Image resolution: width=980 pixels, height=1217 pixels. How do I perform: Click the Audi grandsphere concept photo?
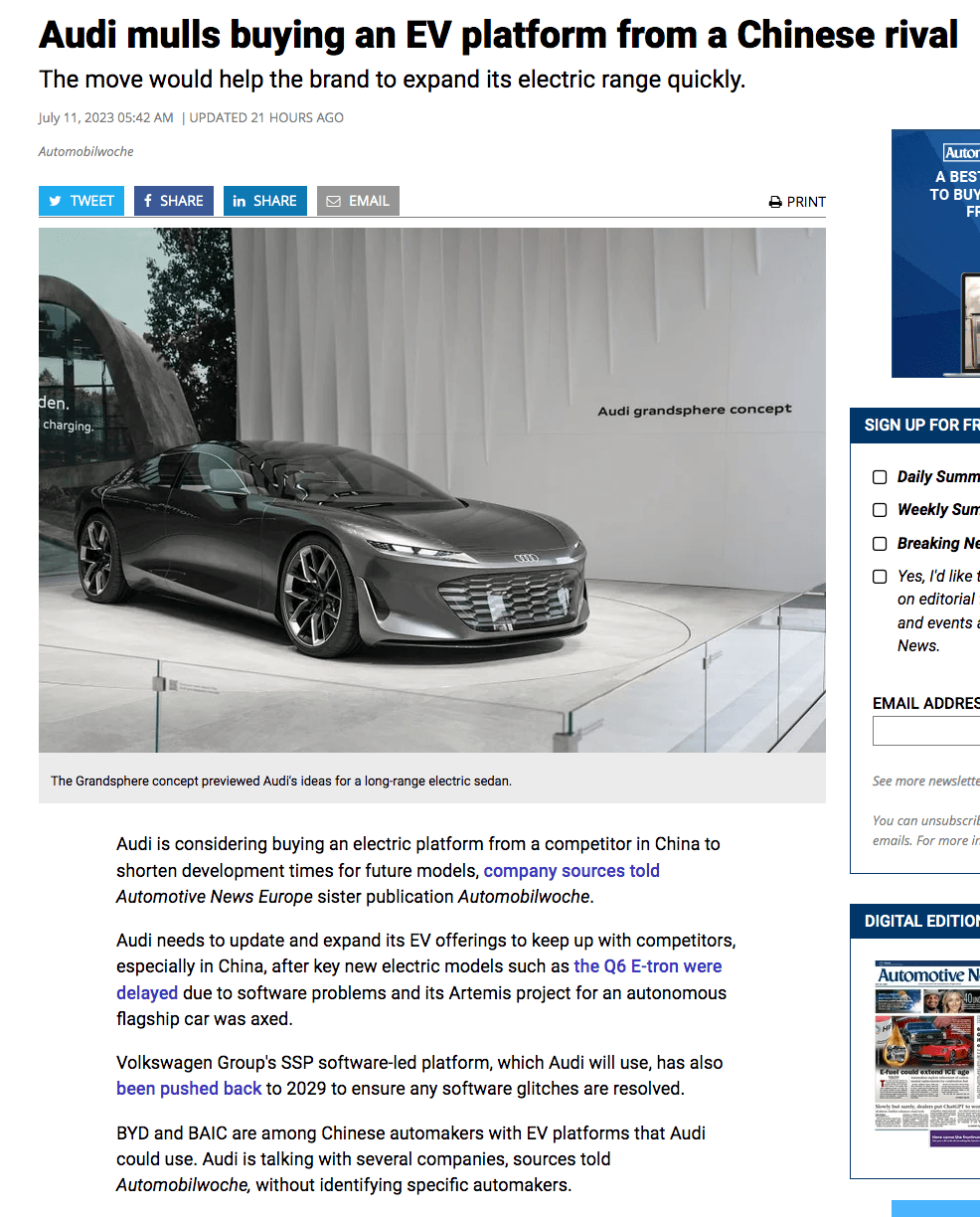432,490
